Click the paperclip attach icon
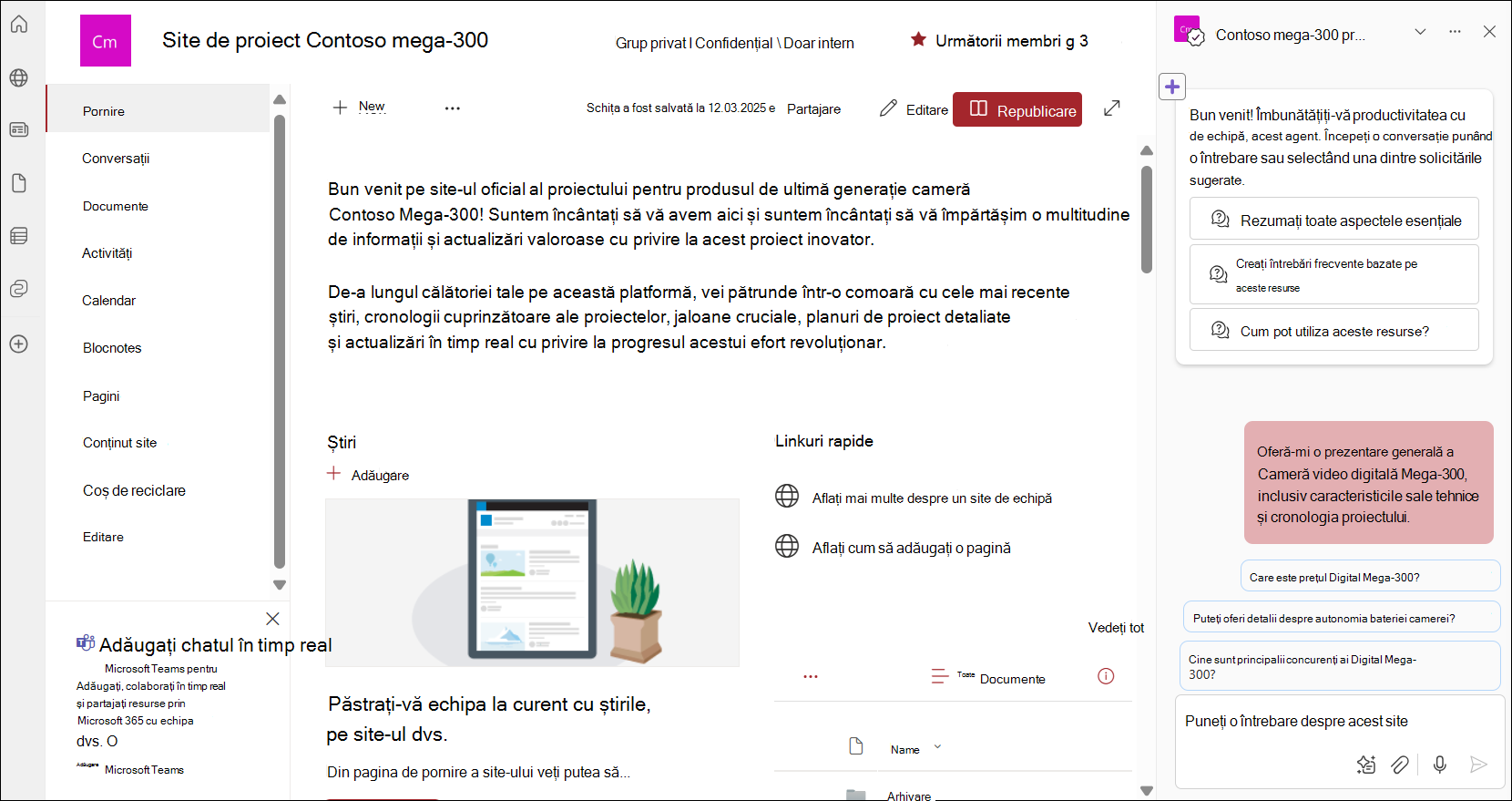Image resolution: width=1512 pixels, height=801 pixels. [x=1401, y=765]
